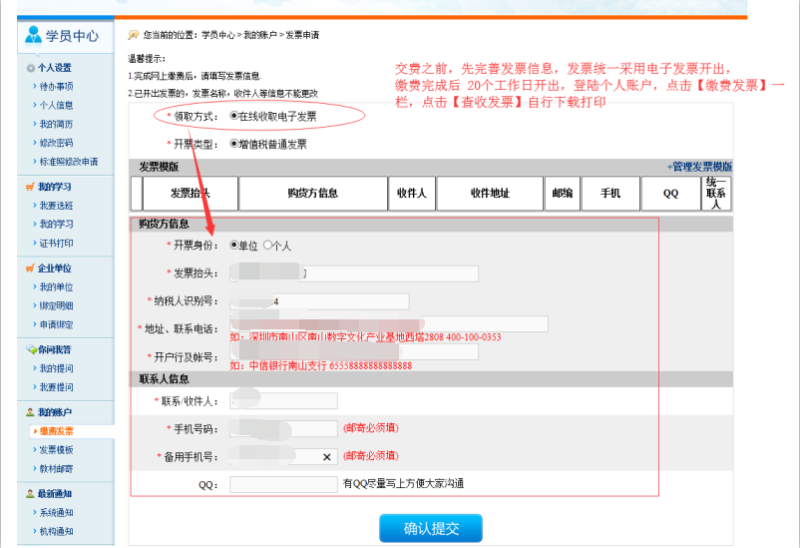Select 在线收取电子发票 radio option
Image resolution: width=800 pixels, height=548 pixels.
235,116
